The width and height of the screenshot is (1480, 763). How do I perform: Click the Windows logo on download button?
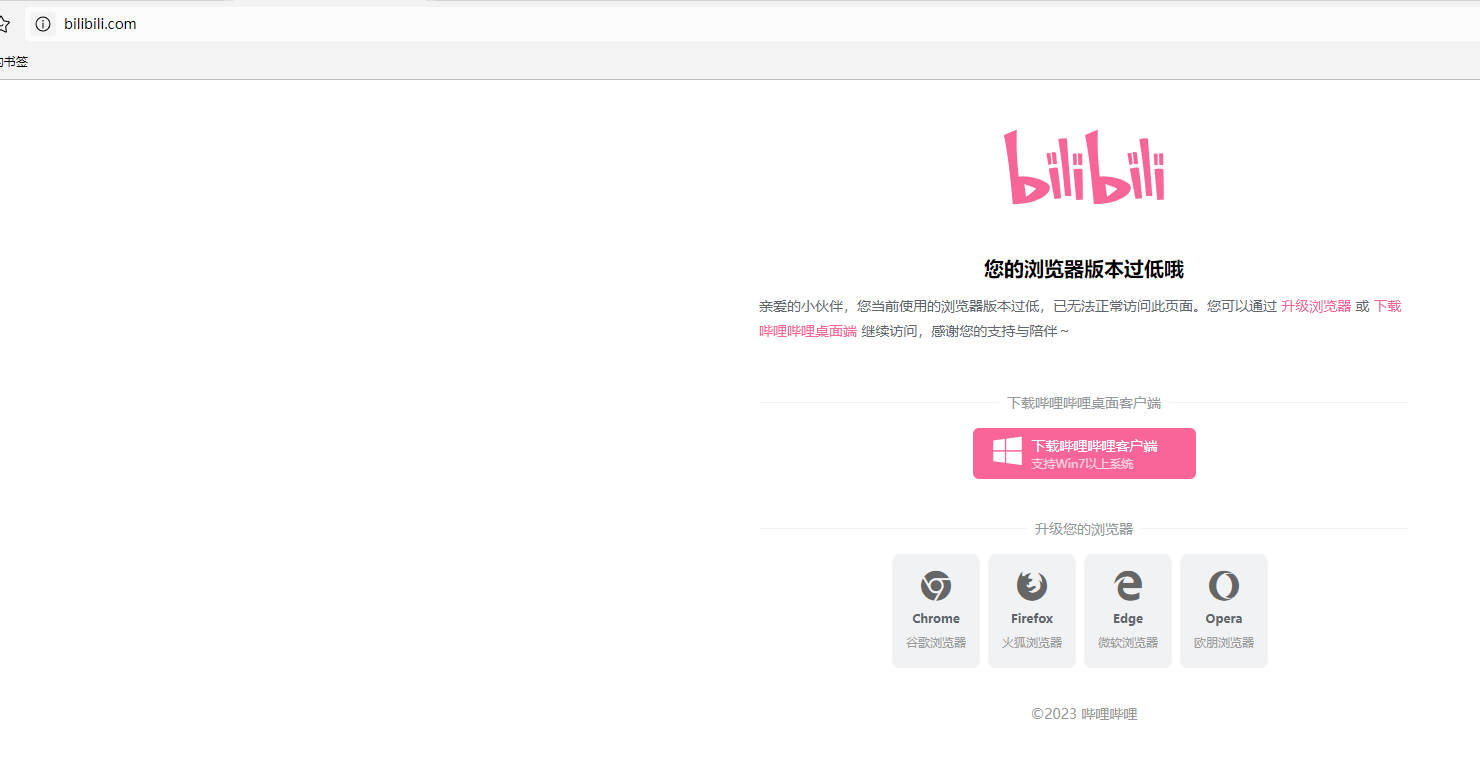click(x=1007, y=452)
